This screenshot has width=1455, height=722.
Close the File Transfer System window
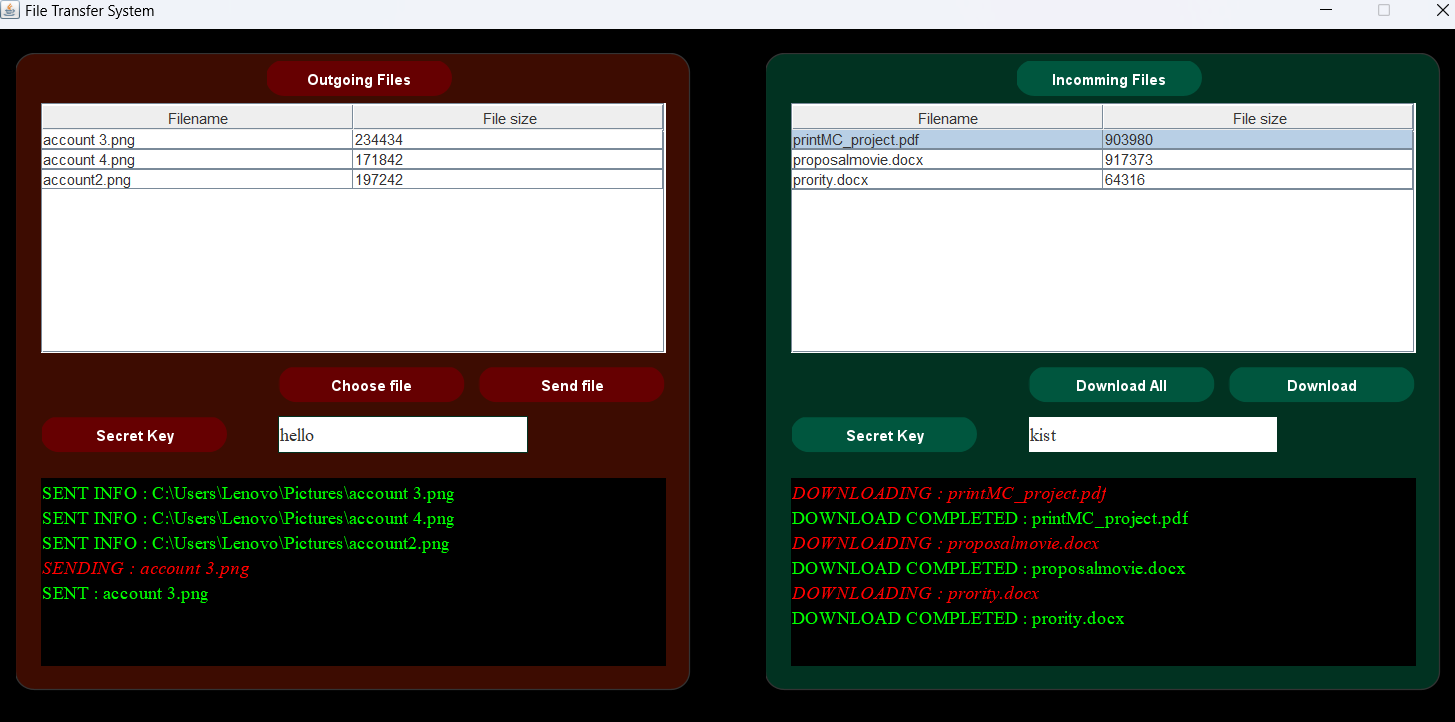tap(1441, 10)
